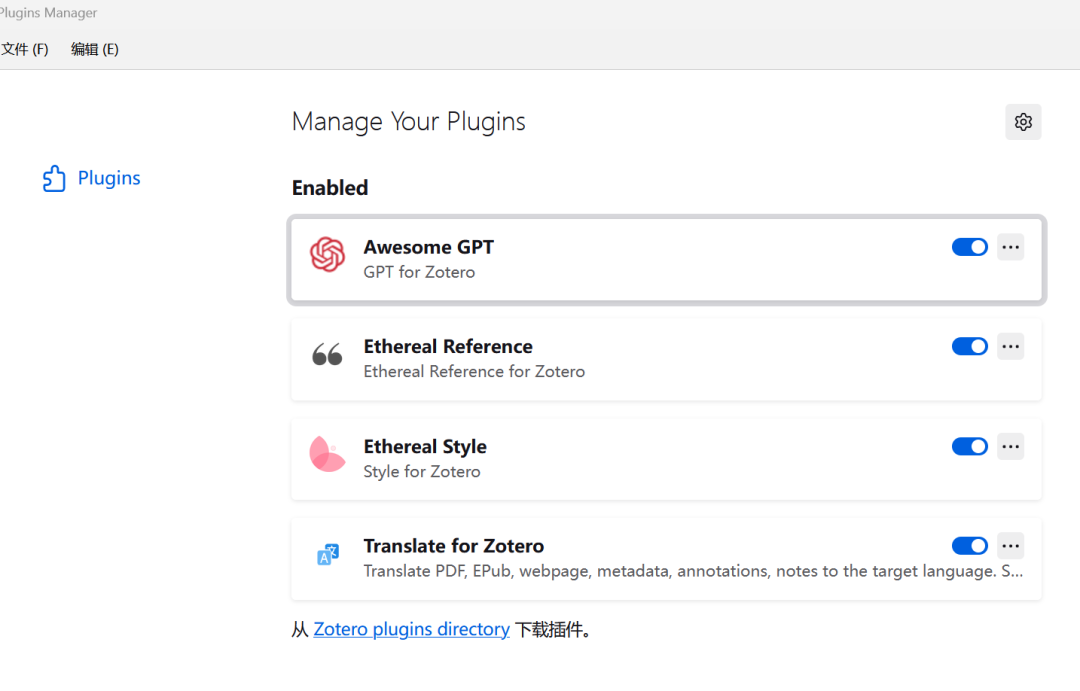Viewport: 1080px width, 691px height.
Task: Click the Plugins puzzle piece icon
Action: 54,179
